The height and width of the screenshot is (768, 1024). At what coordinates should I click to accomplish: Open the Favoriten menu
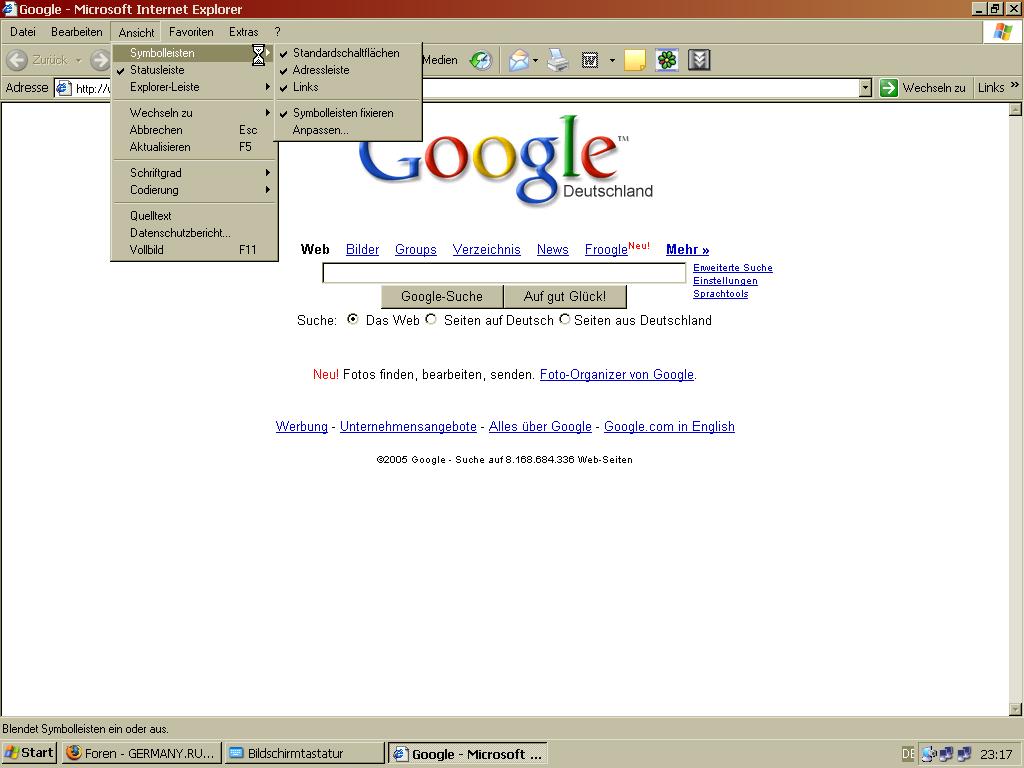tap(190, 32)
